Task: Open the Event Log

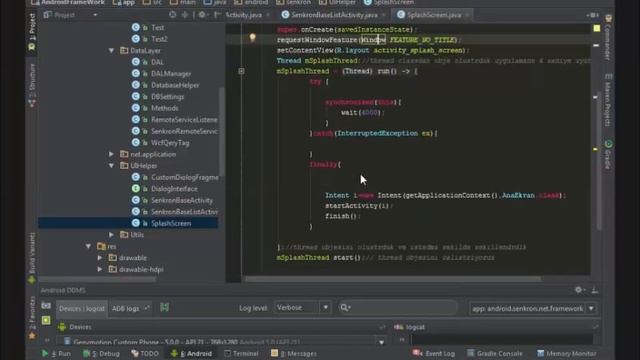Action: [x=434, y=354]
